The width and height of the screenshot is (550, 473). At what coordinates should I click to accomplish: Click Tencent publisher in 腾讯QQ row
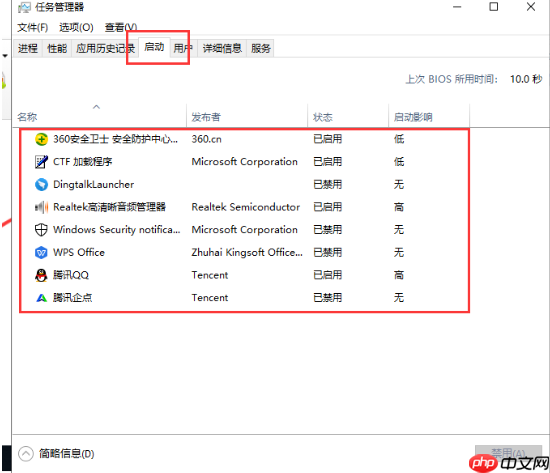(210, 275)
